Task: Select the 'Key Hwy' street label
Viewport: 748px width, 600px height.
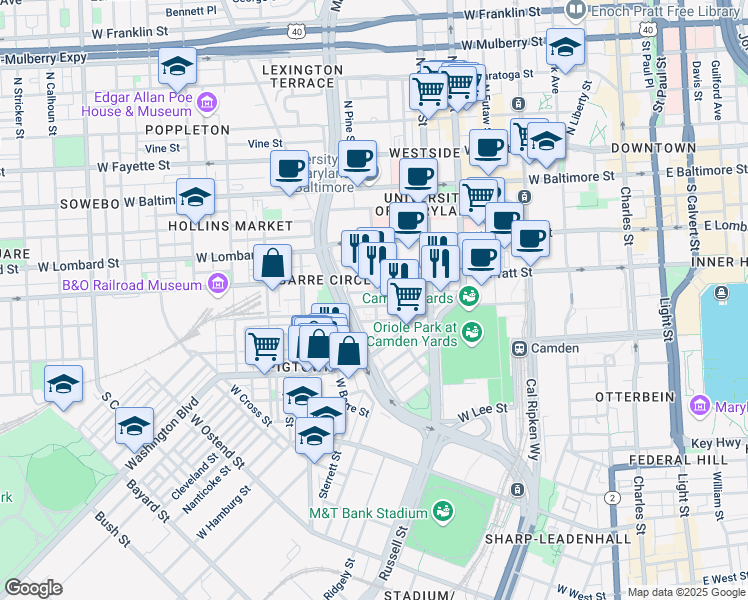Action: point(716,443)
